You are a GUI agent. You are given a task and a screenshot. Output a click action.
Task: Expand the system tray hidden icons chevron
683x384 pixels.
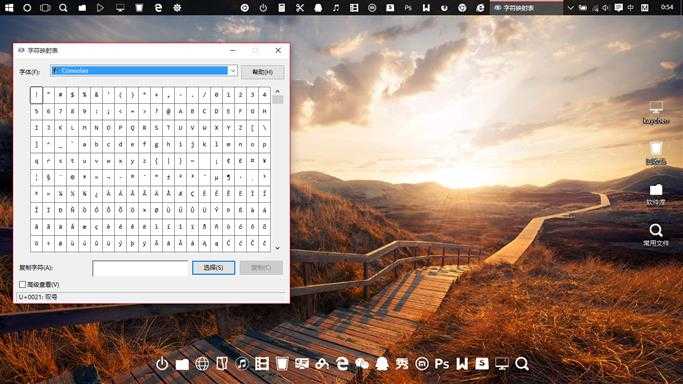tap(571, 8)
